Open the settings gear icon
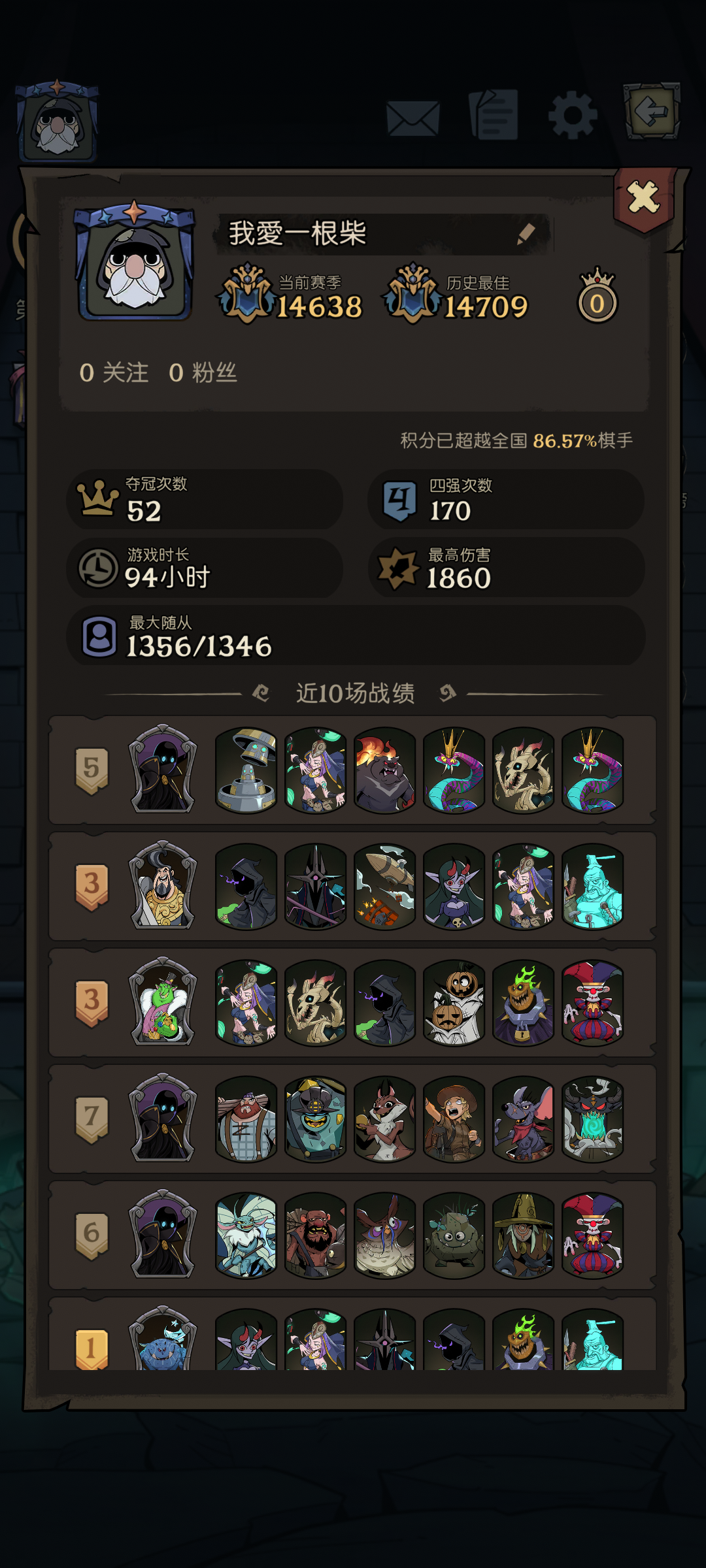 click(573, 116)
